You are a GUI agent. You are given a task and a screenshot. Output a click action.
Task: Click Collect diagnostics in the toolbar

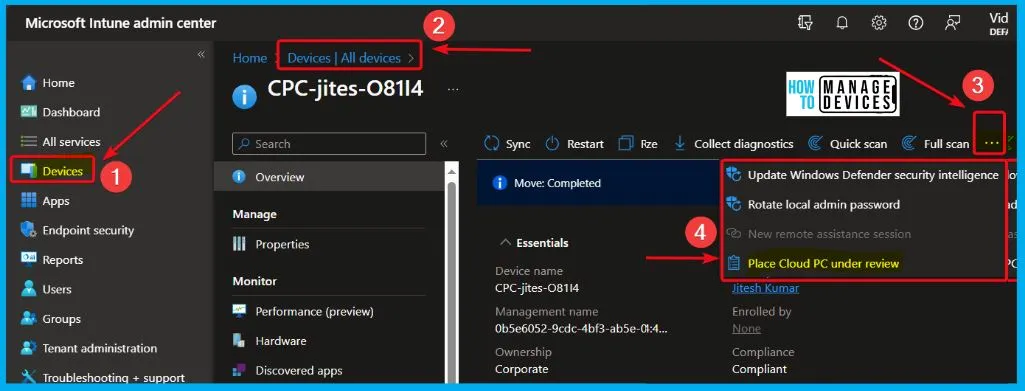coord(733,144)
